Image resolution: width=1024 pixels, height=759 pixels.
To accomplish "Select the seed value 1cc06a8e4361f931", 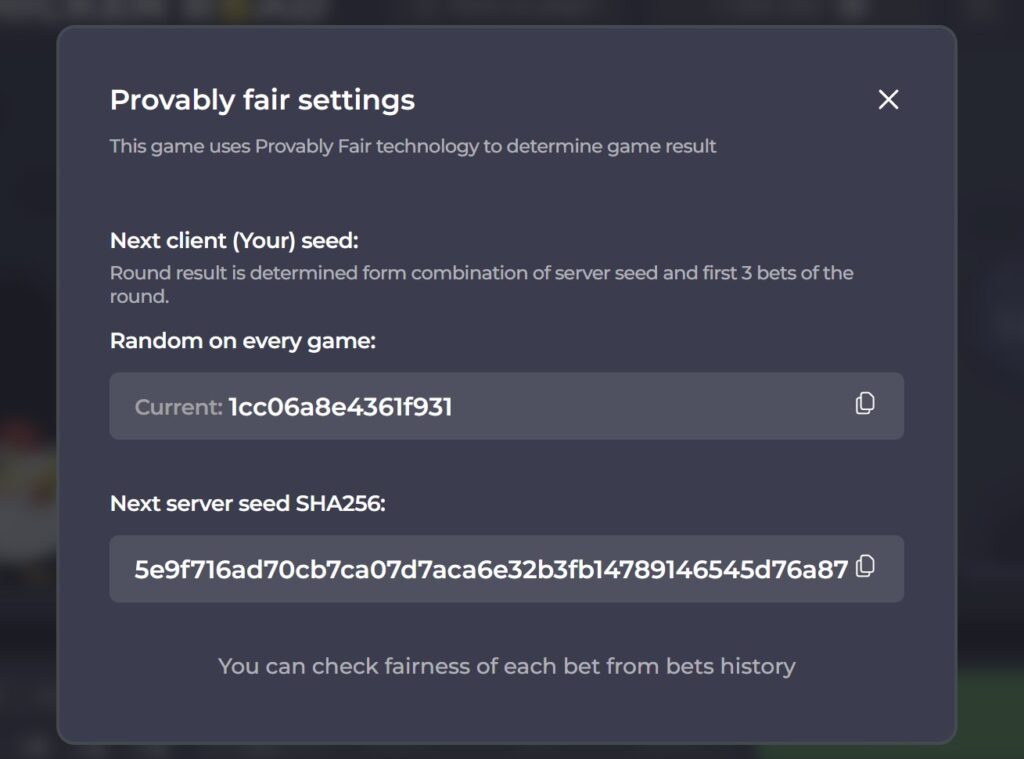I will pos(340,407).
